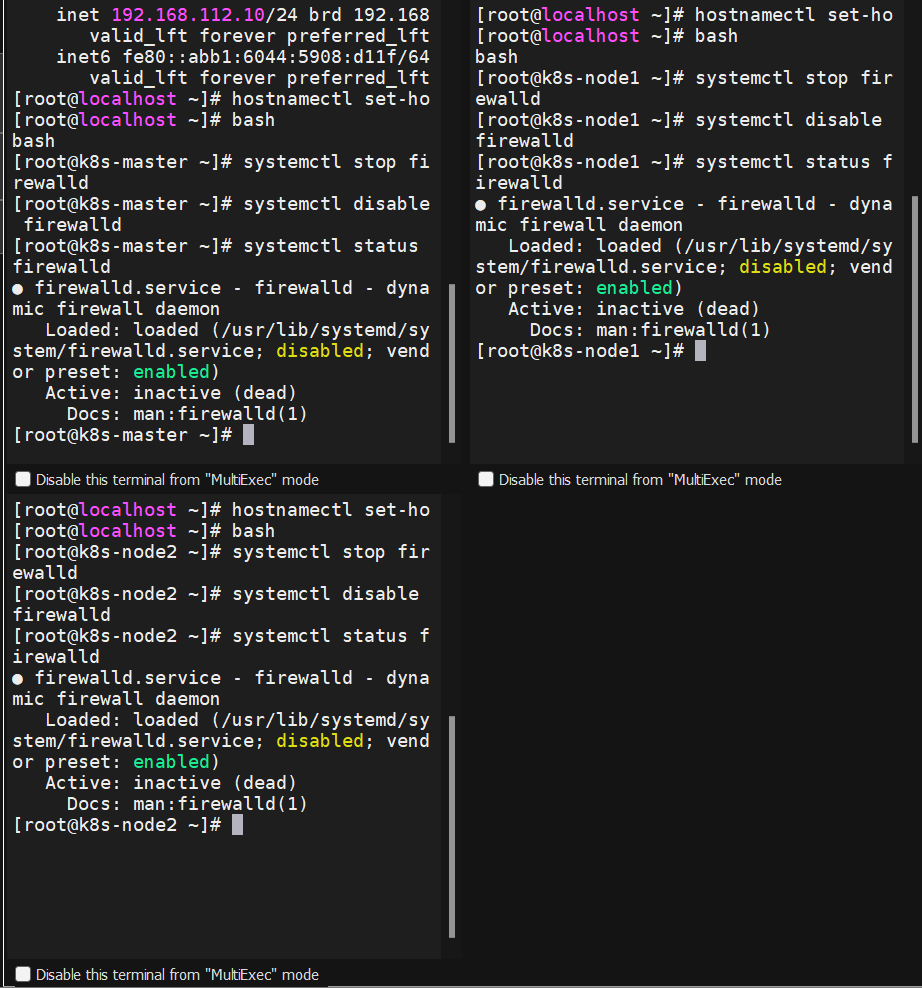
Task: Click 'Active: inactive (dead)' in k8s-master terminal
Action: click(171, 393)
